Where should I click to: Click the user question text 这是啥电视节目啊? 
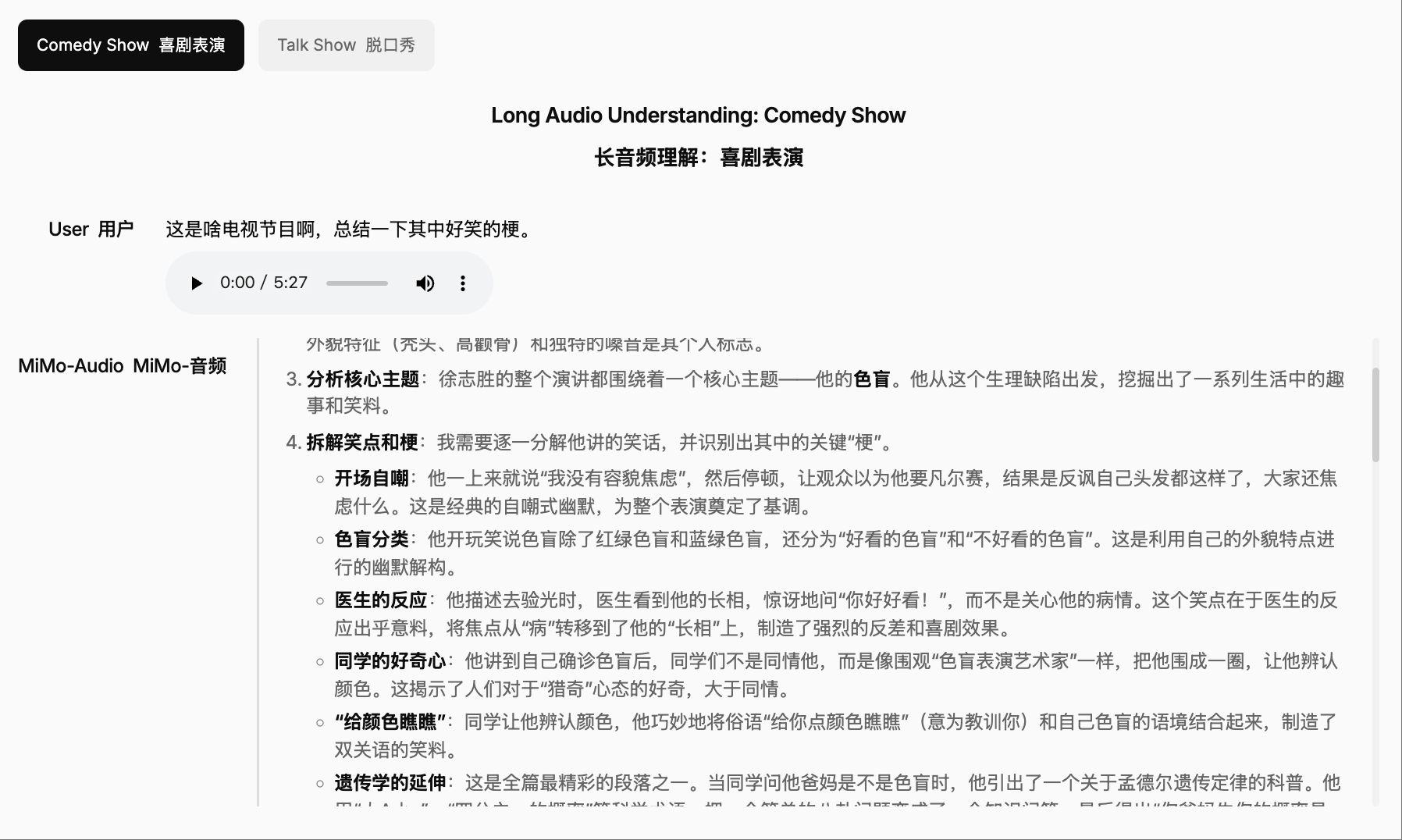pos(350,230)
